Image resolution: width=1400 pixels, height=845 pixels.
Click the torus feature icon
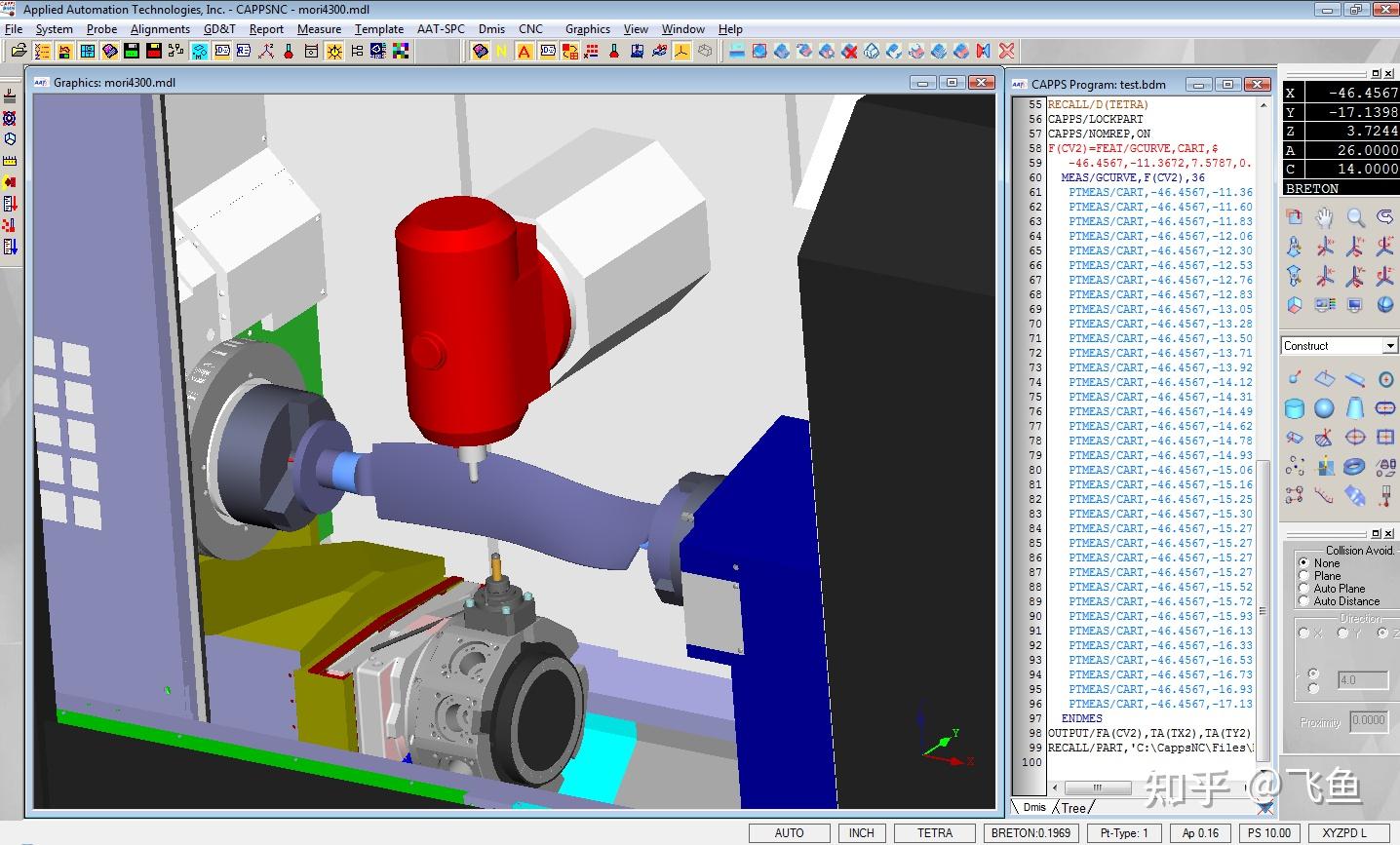click(x=1354, y=467)
